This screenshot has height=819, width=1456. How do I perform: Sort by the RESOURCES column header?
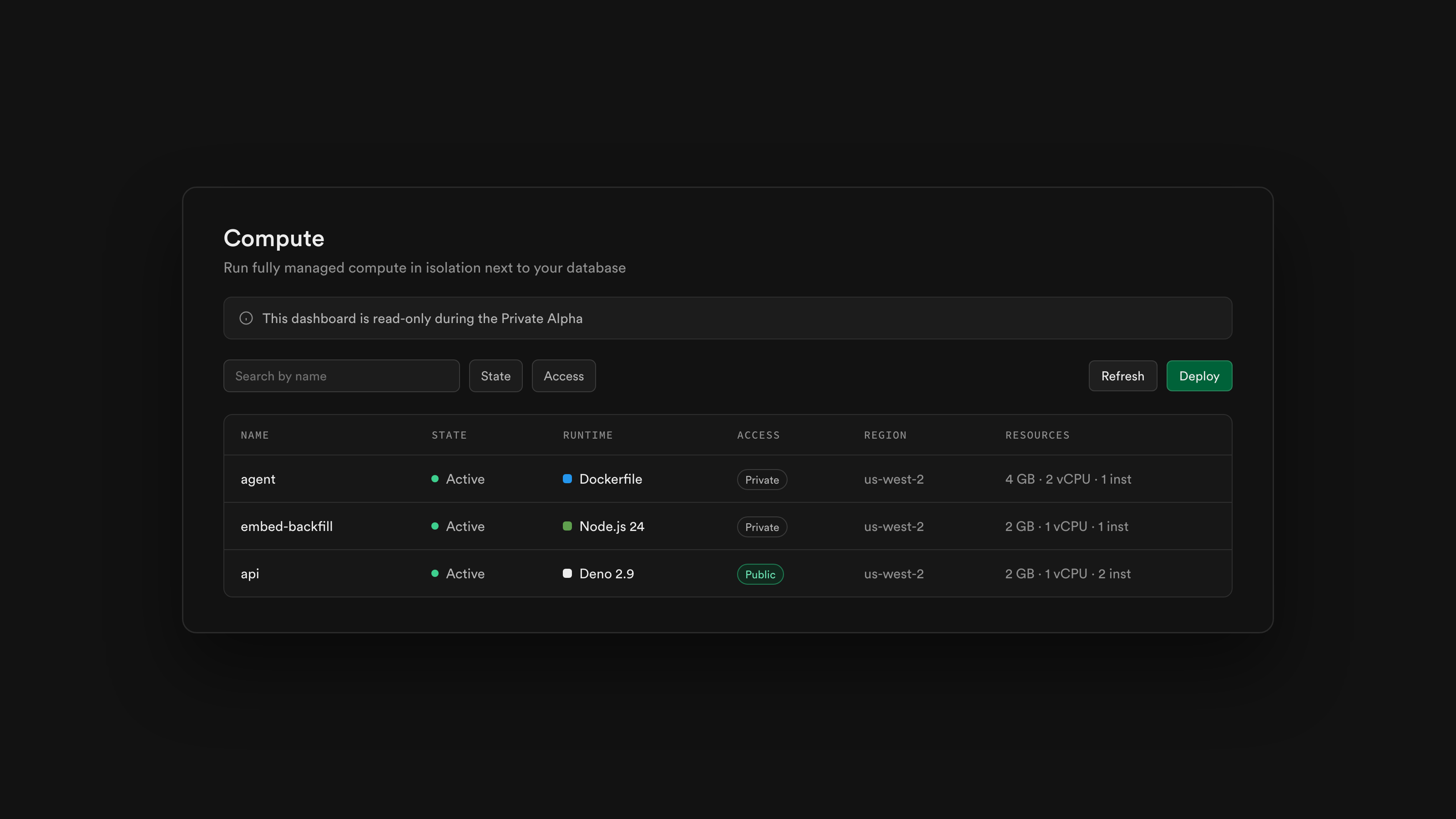coord(1036,435)
